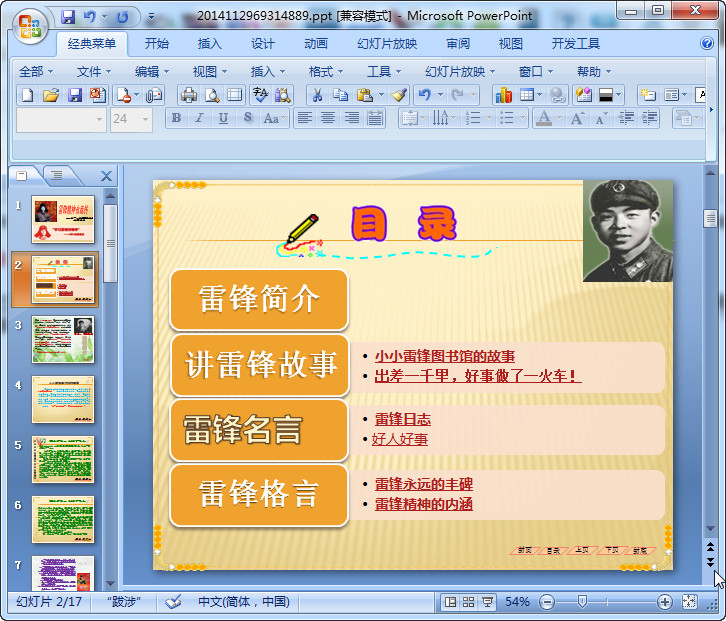This screenshot has width=726, height=621.
Task: Run the spelling check icon
Action: 260,95
